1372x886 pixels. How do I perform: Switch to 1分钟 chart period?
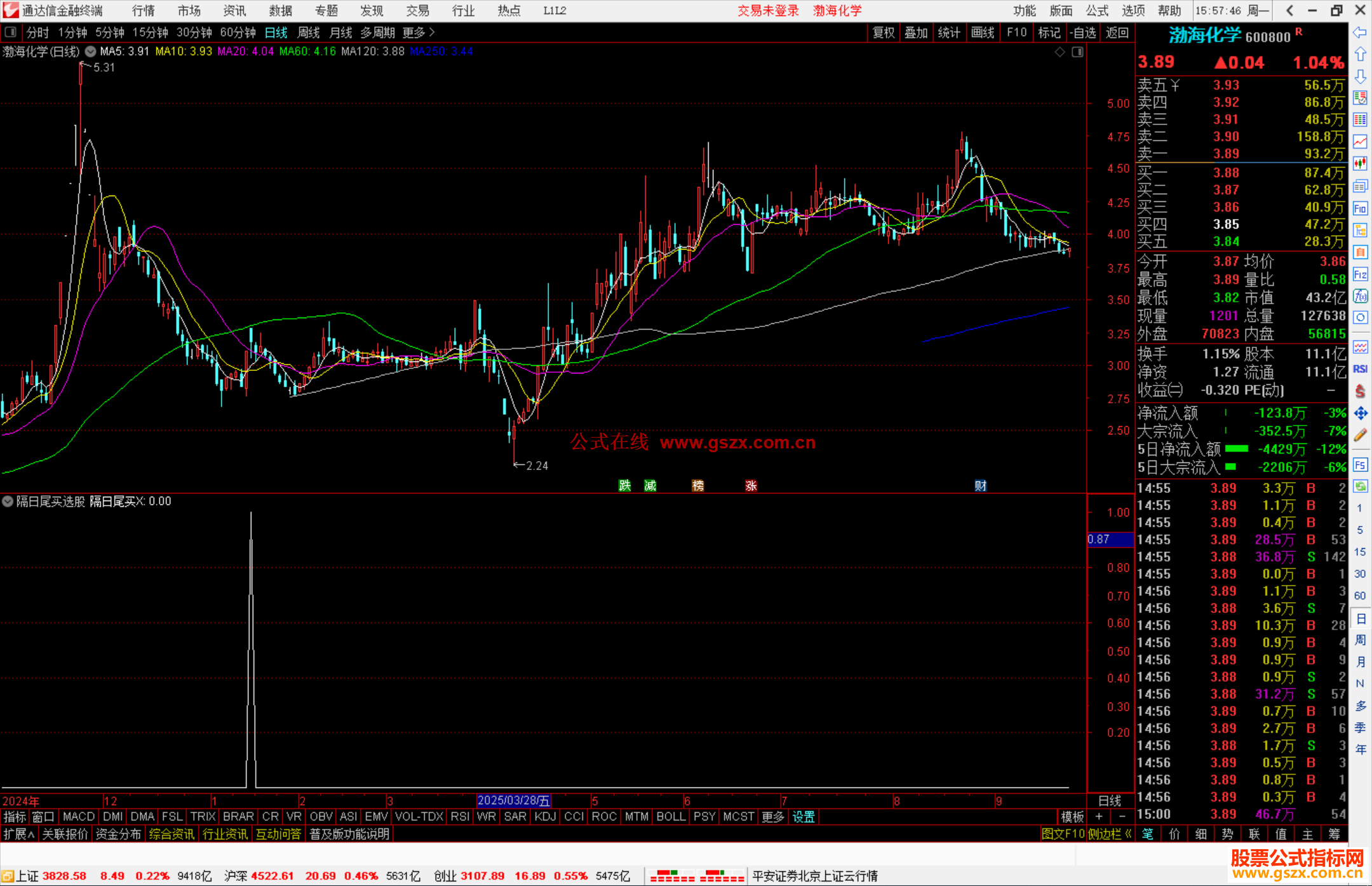click(72, 32)
